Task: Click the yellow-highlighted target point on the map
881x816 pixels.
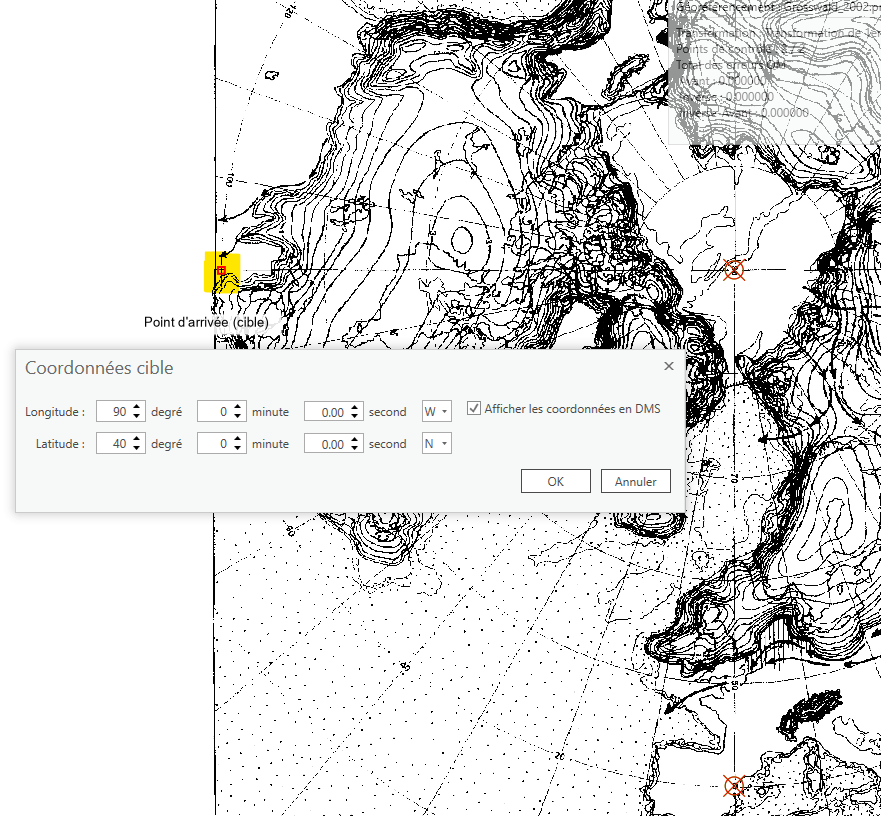Action: (221, 270)
